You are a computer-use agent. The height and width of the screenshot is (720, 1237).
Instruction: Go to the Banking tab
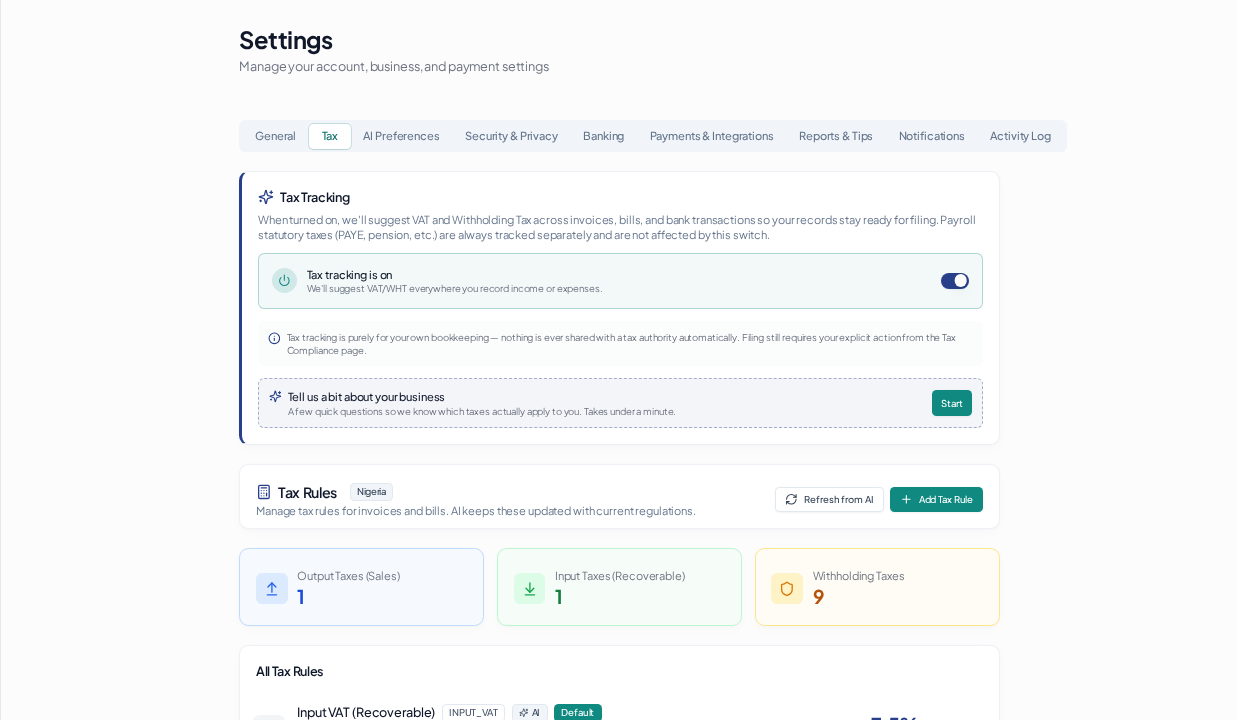click(x=603, y=136)
